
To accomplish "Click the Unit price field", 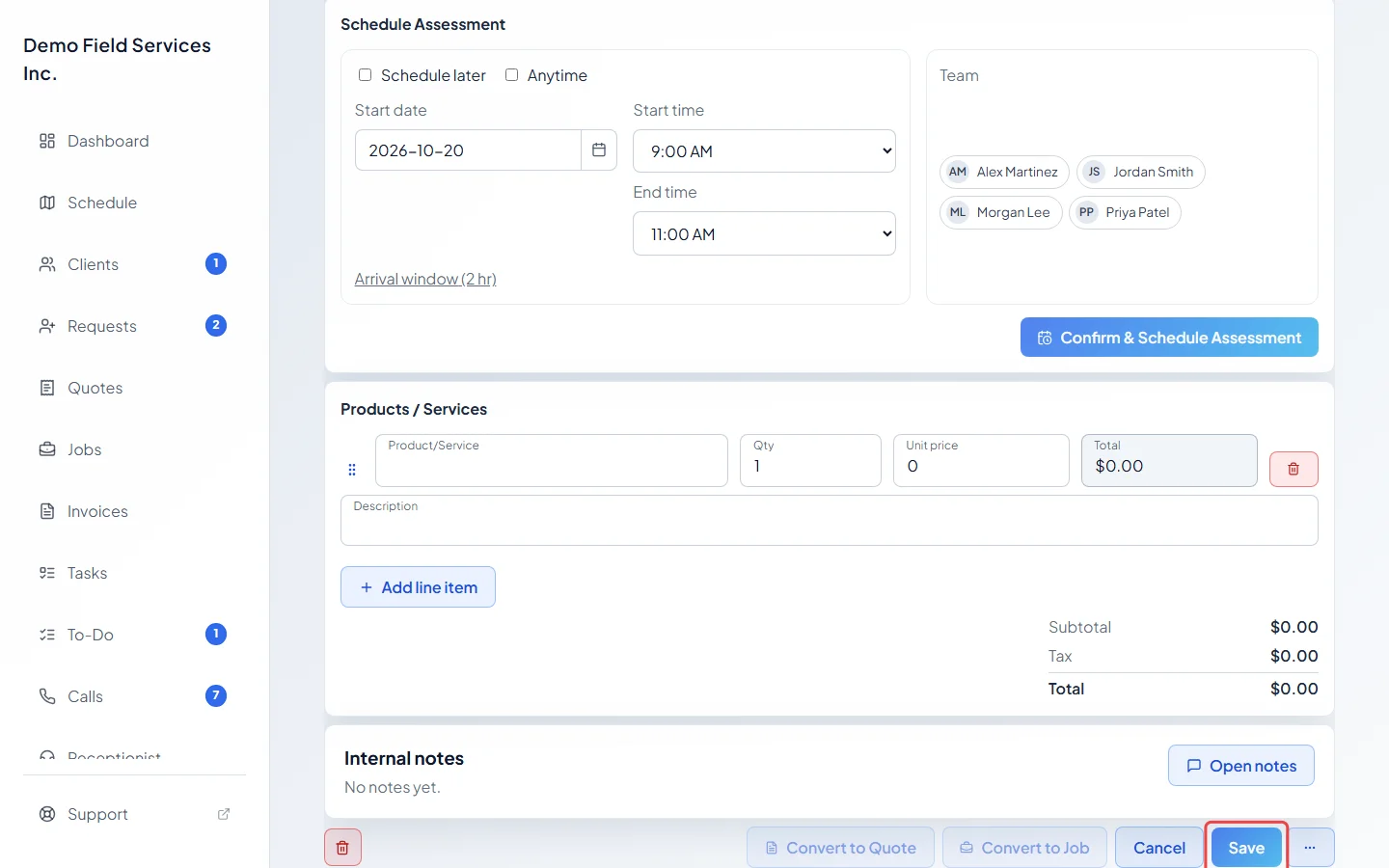I will coord(981,460).
